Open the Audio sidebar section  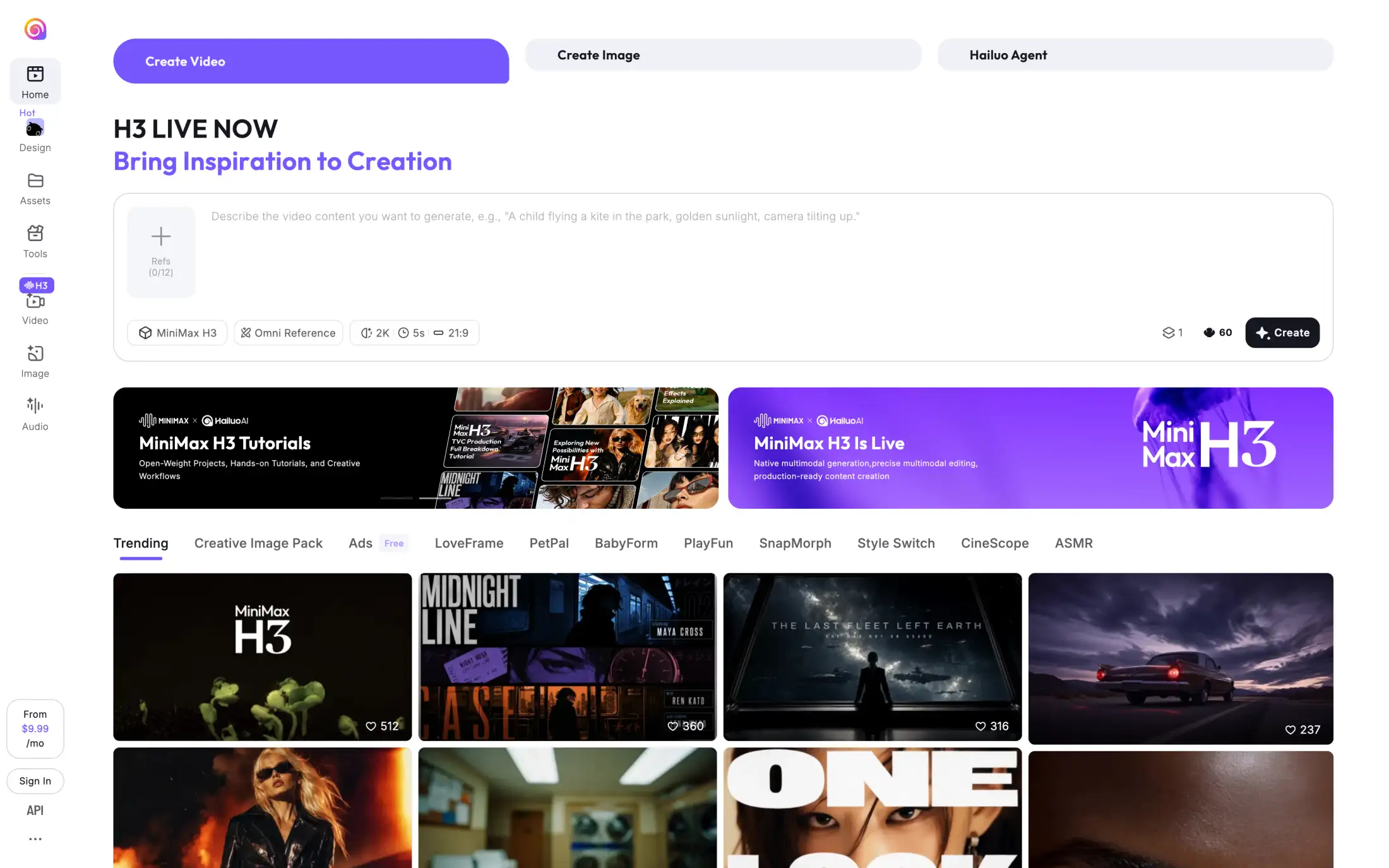pyautogui.click(x=35, y=415)
